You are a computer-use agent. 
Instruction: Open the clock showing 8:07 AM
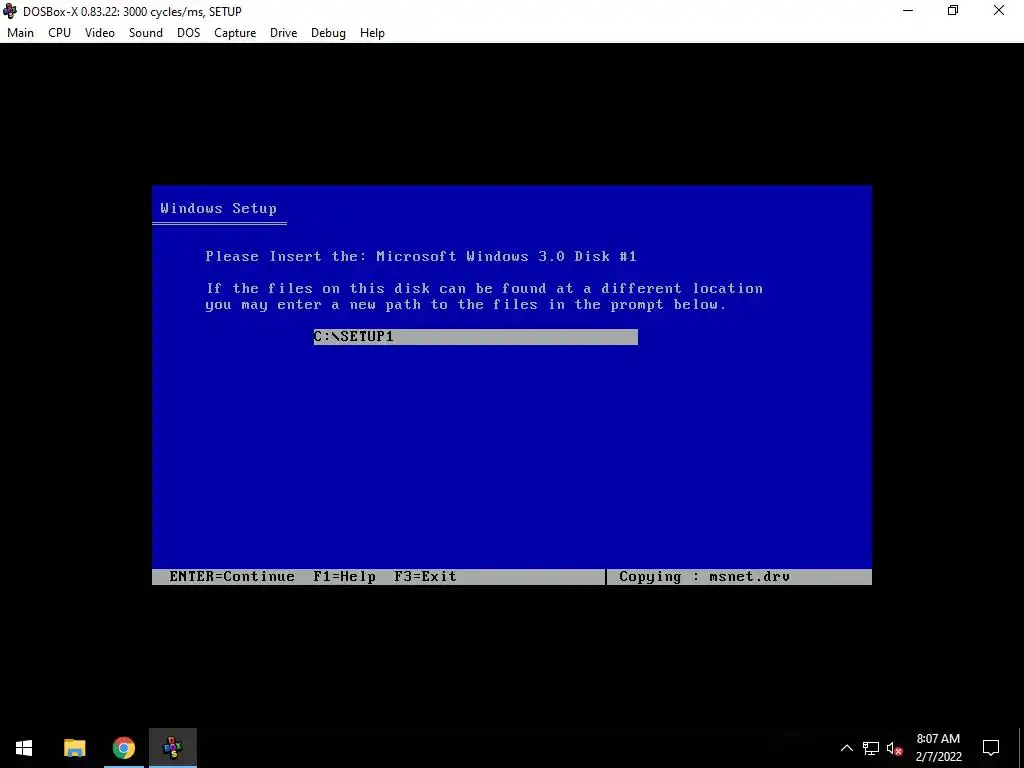tap(938, 748)
